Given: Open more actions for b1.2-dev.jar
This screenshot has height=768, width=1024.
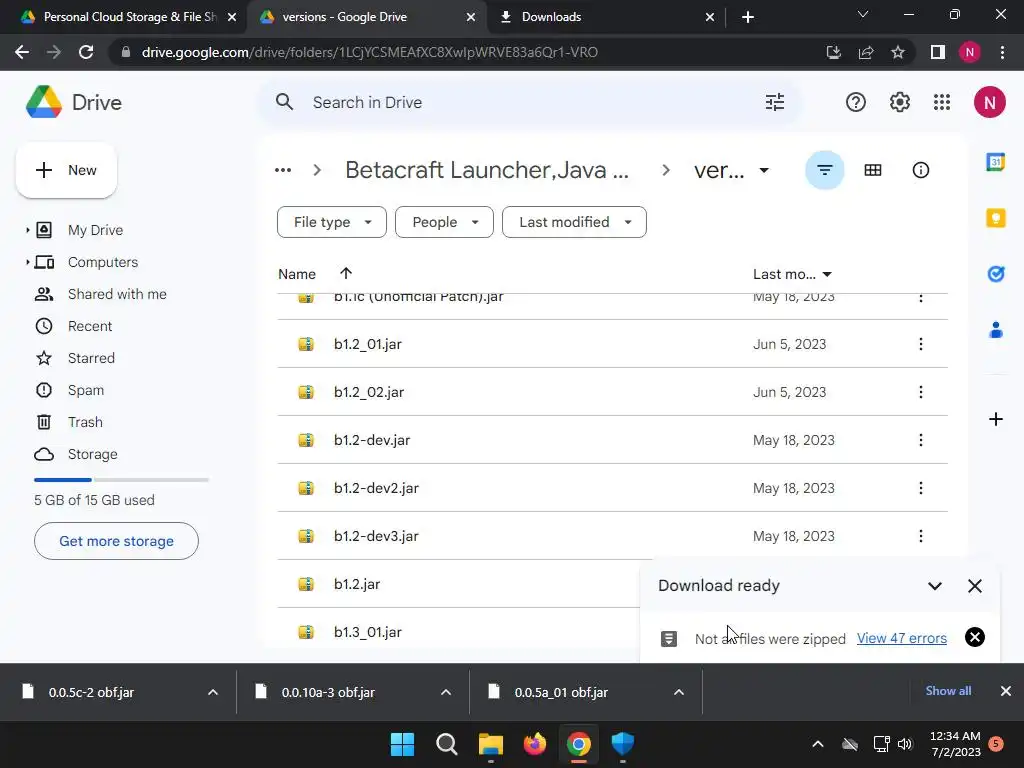Looking at the screenshot, I should 920,440.
